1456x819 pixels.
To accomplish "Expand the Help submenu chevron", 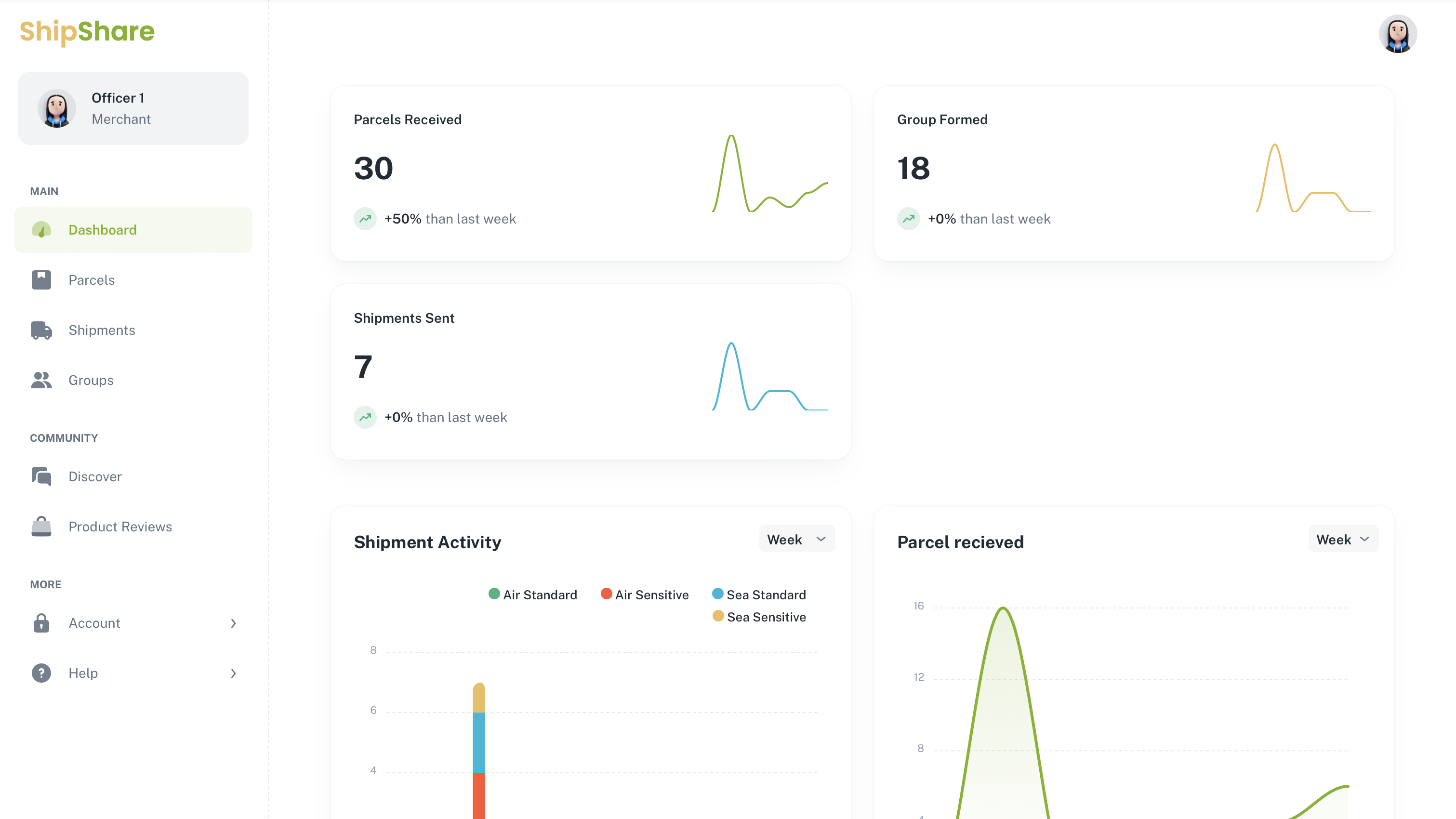I will click(x=234, y=673).
